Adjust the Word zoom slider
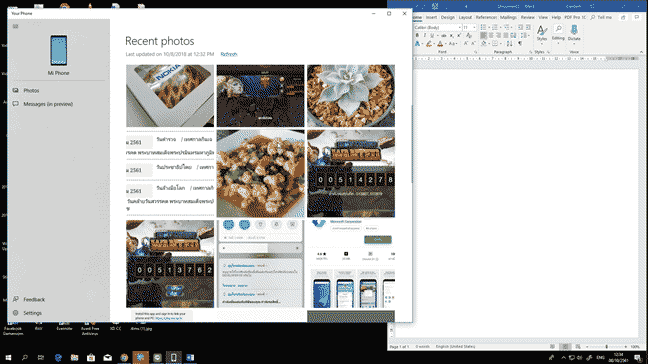This screenshot has height=364, width=648. pos(607,347)
